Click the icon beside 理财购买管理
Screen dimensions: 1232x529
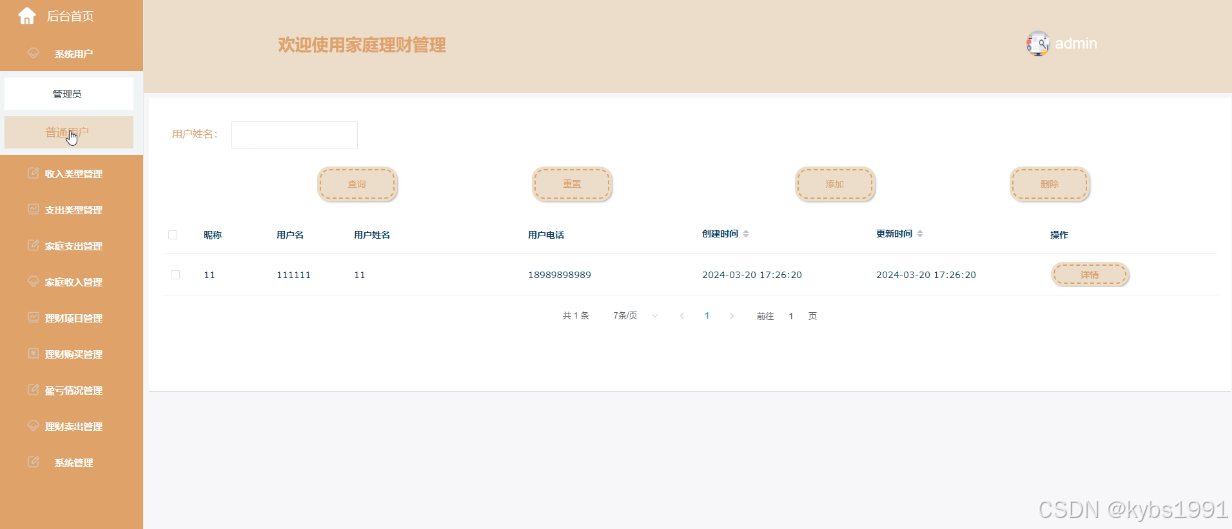coord(33,354)
